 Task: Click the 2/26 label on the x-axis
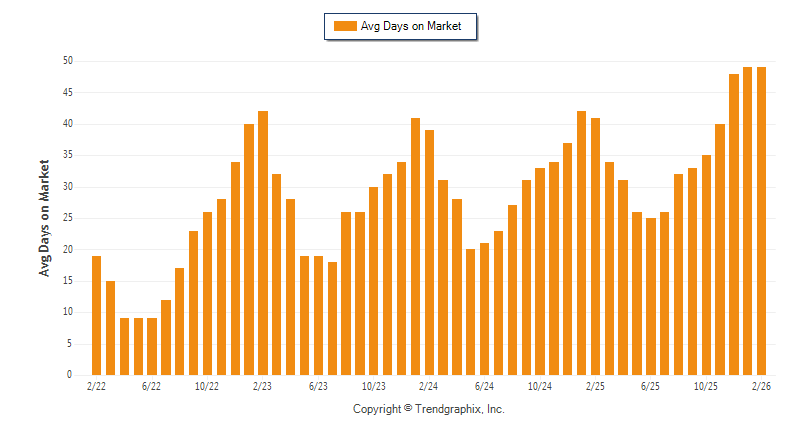761,386
